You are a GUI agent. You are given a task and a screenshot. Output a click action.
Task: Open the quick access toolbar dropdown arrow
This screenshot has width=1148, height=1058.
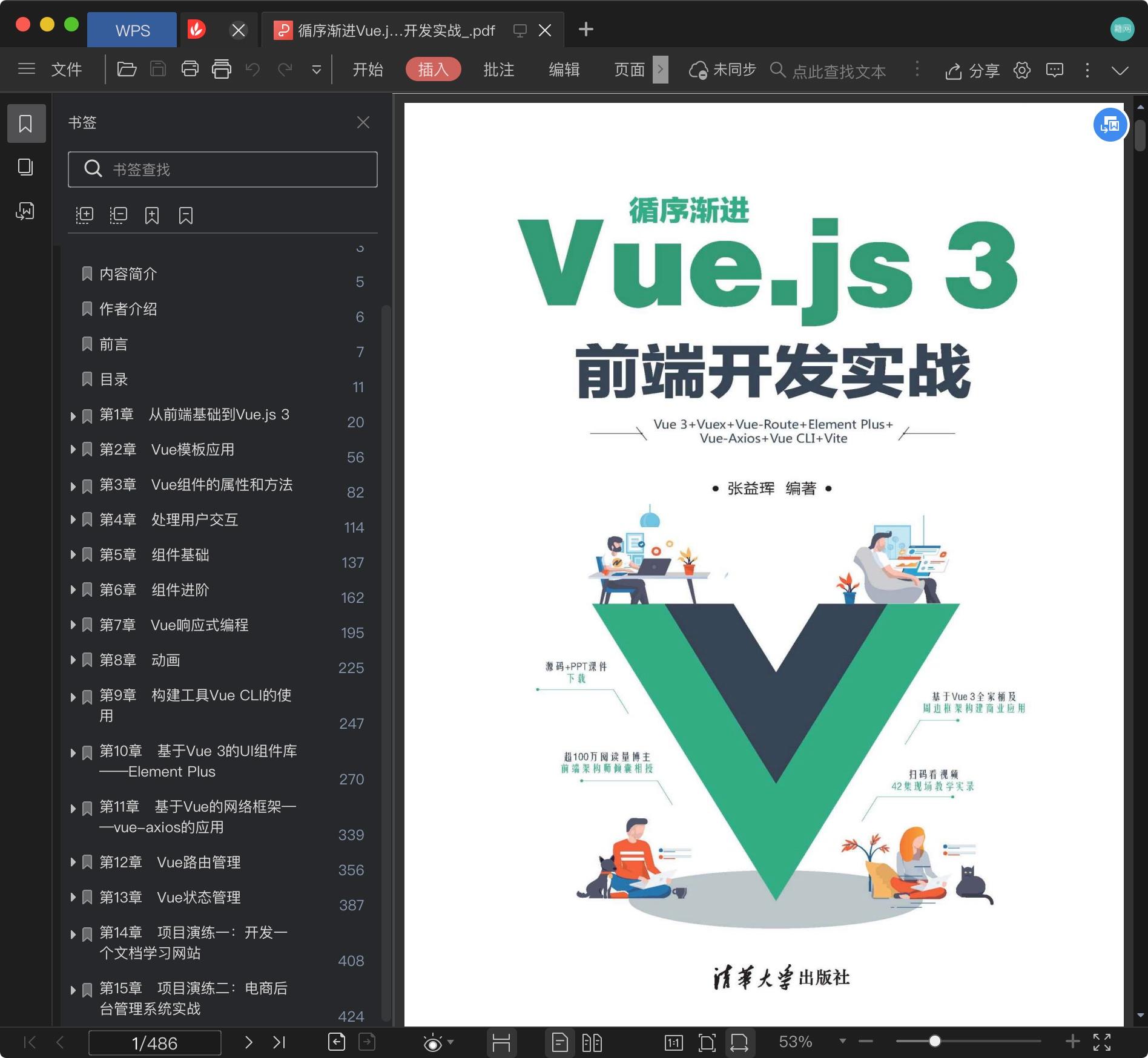coord(316,70)
